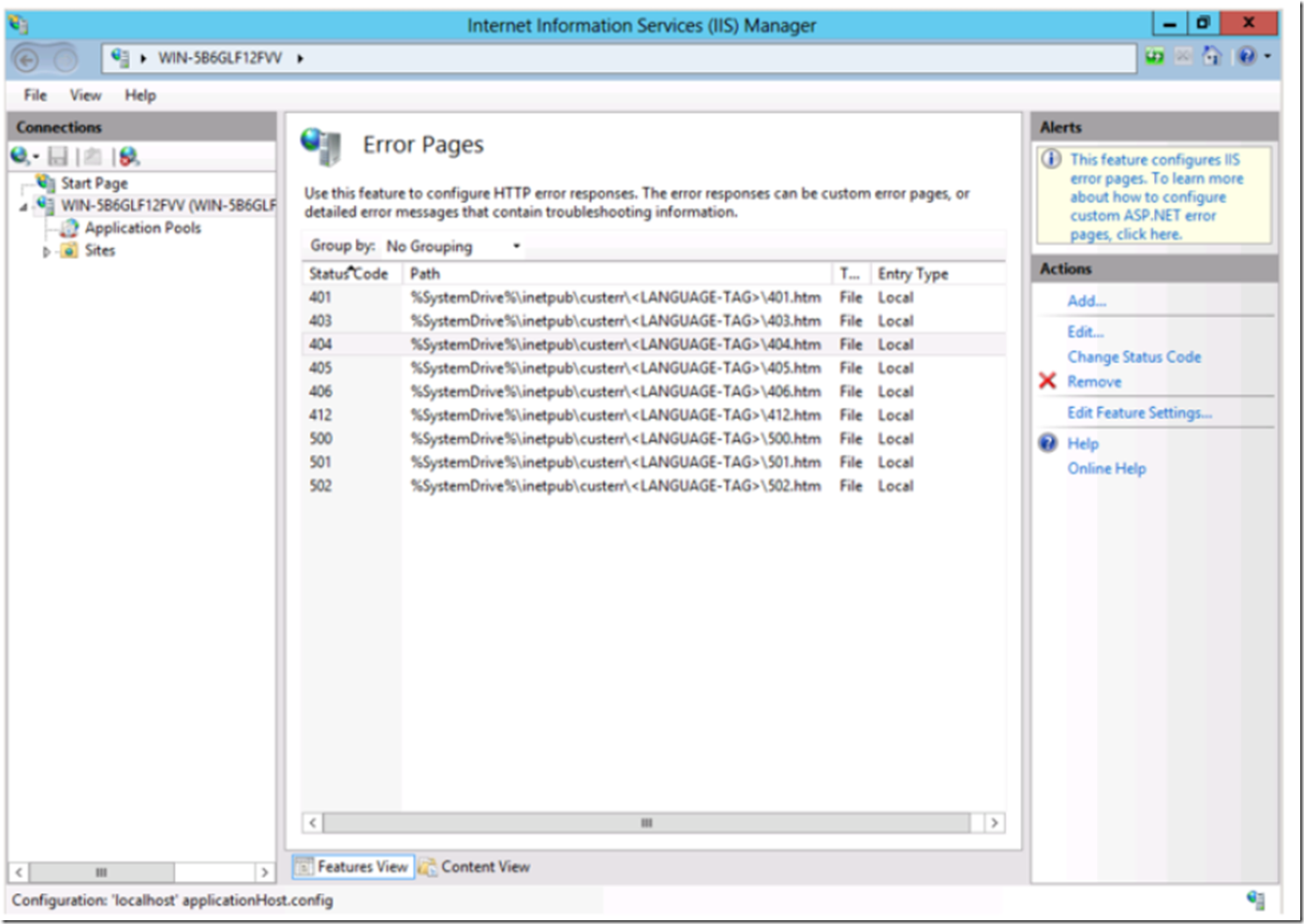
Task: Select WIN-5B6GLF12FVV server tree node
Action: coord(169,205)
